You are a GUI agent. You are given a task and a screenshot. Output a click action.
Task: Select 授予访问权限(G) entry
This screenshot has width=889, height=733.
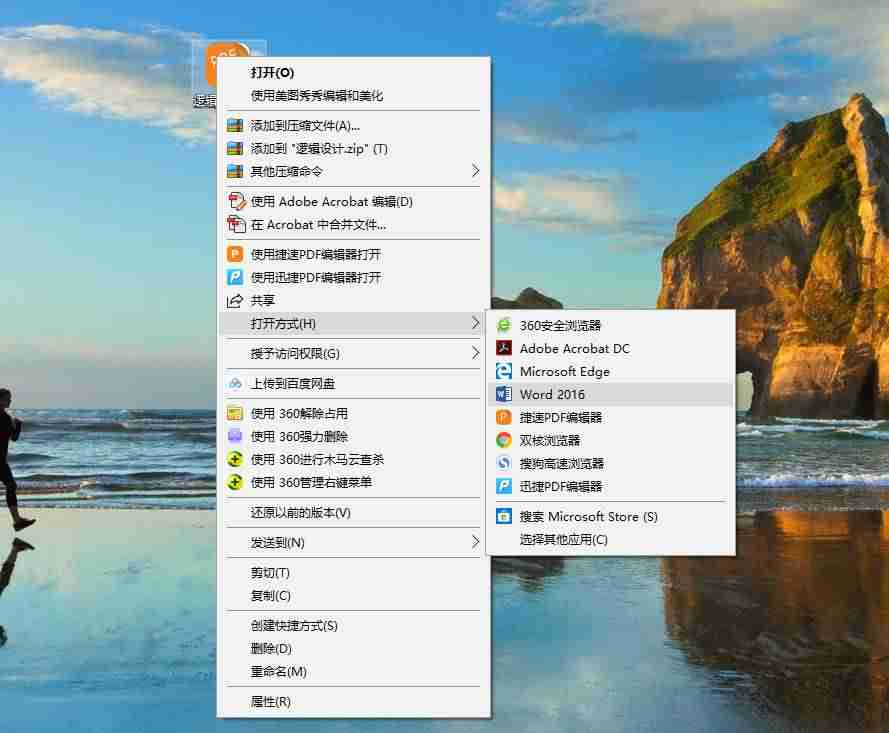(353, 353)
